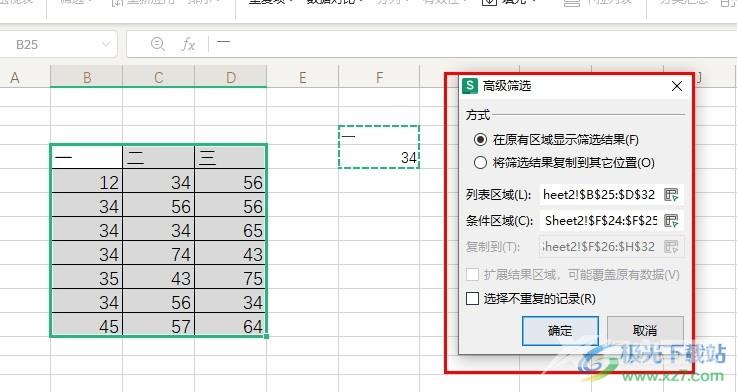Click cell 43 in column C
The width and height of the screenshot is (737, 392).
158,277
